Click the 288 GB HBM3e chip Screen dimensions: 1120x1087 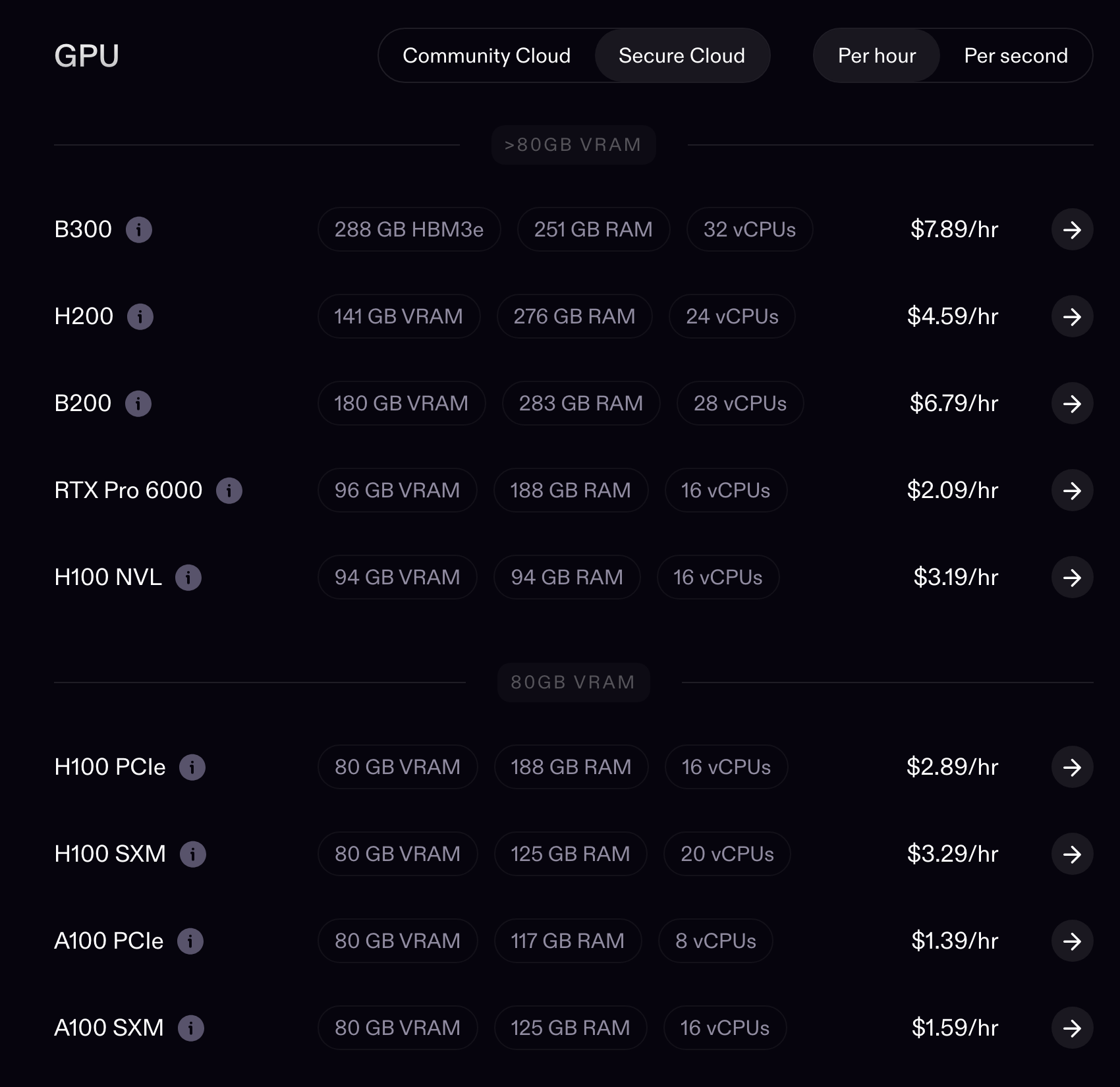409,229
